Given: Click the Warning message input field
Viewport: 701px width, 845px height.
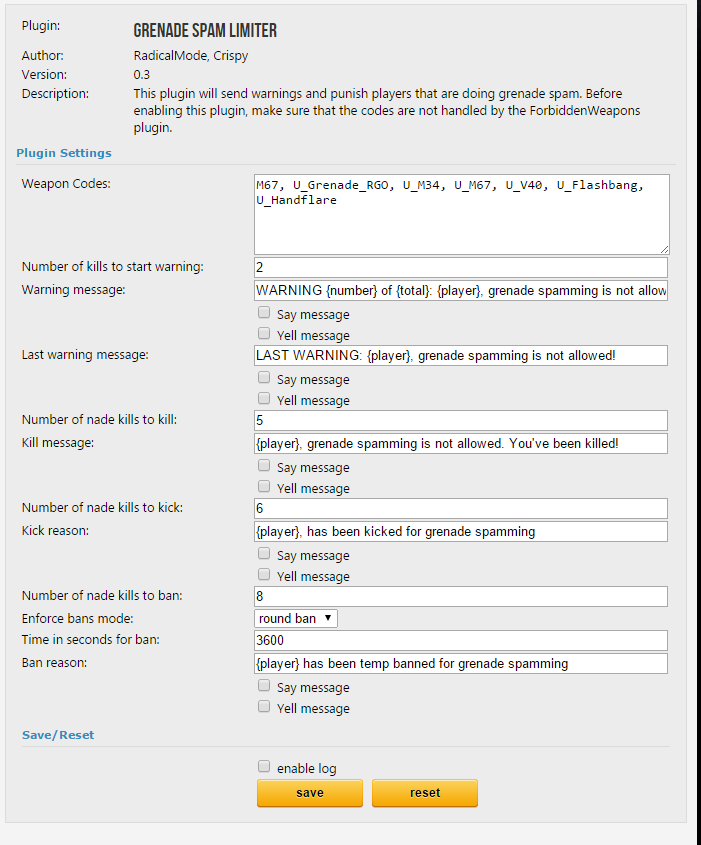Looking at the screenshot, I should coord(461,290).
